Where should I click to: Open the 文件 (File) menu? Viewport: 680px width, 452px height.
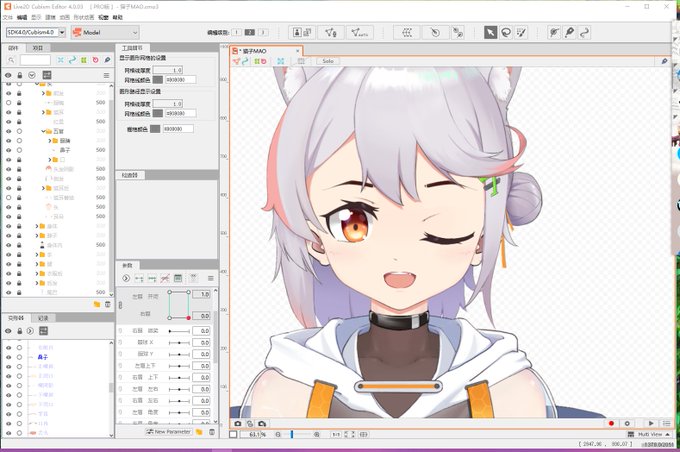[x=7, y=17]
